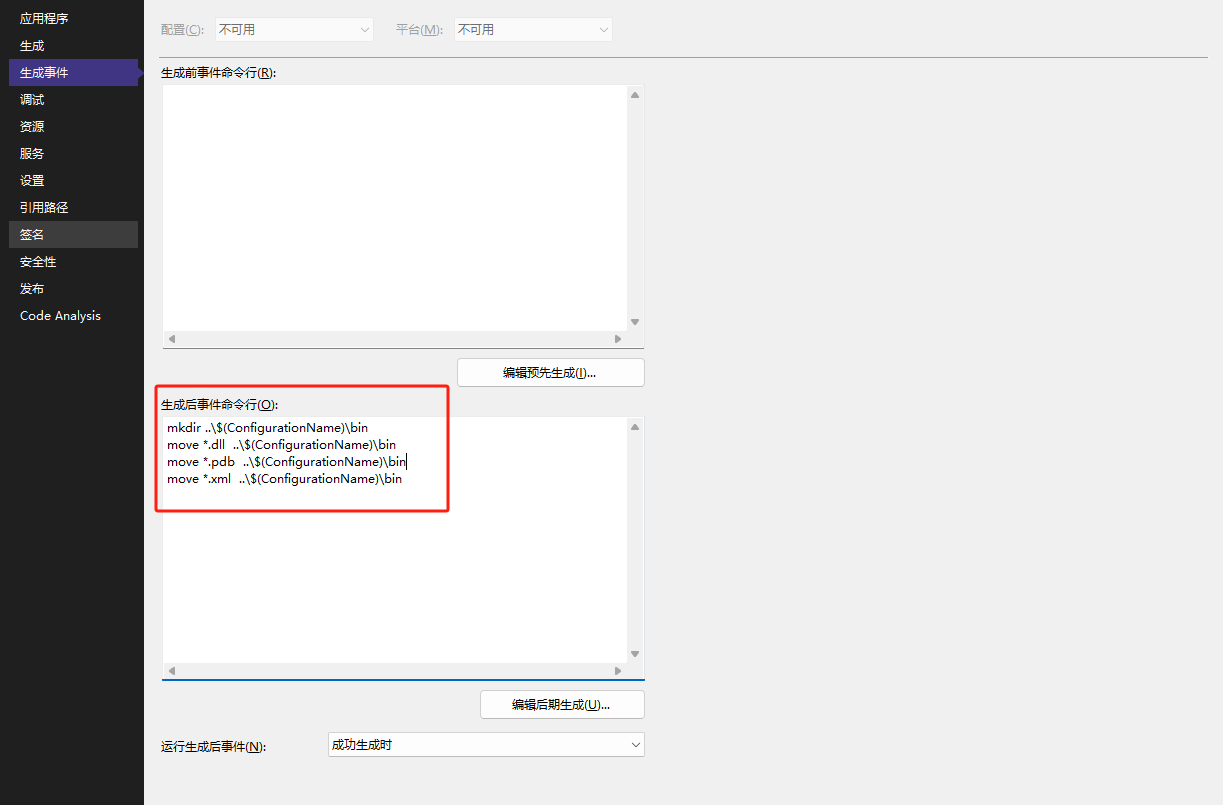Open the 设置 page in the sidebar

[31, 180]
